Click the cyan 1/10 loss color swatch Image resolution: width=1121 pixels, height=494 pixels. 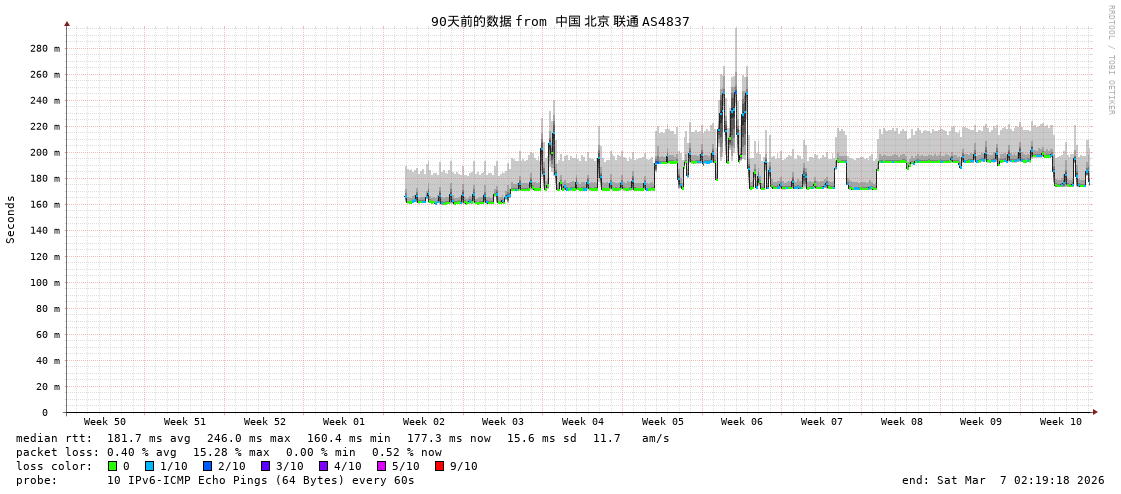[150, 466]
